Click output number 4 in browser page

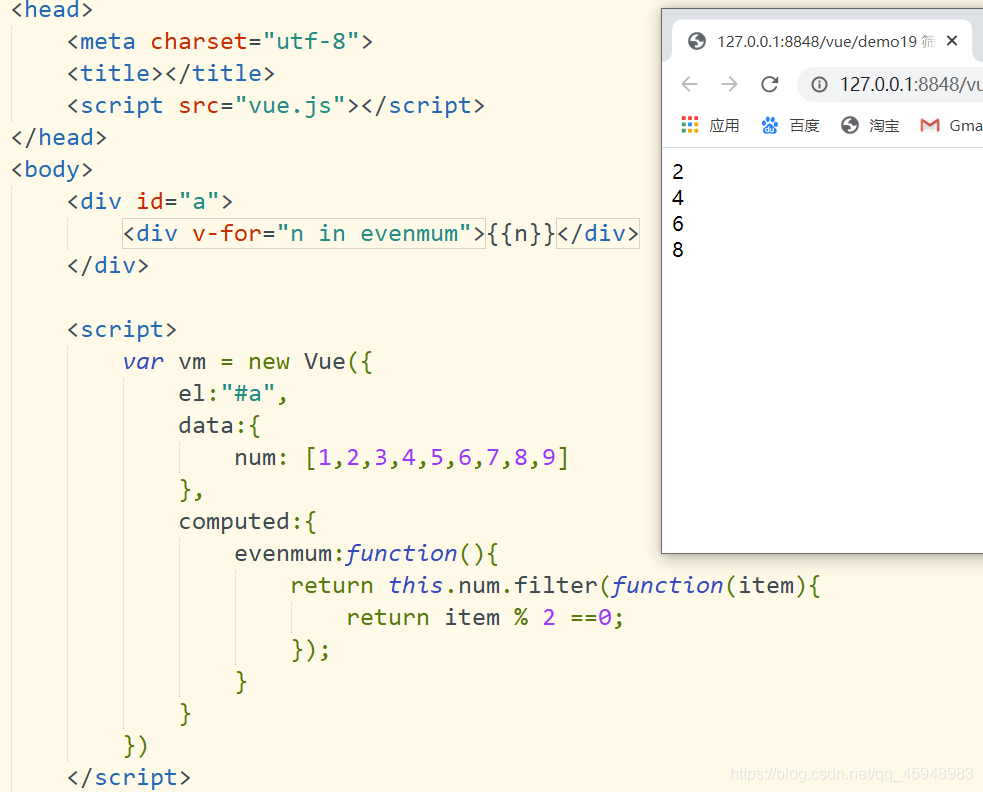click(x=678, y=198)
